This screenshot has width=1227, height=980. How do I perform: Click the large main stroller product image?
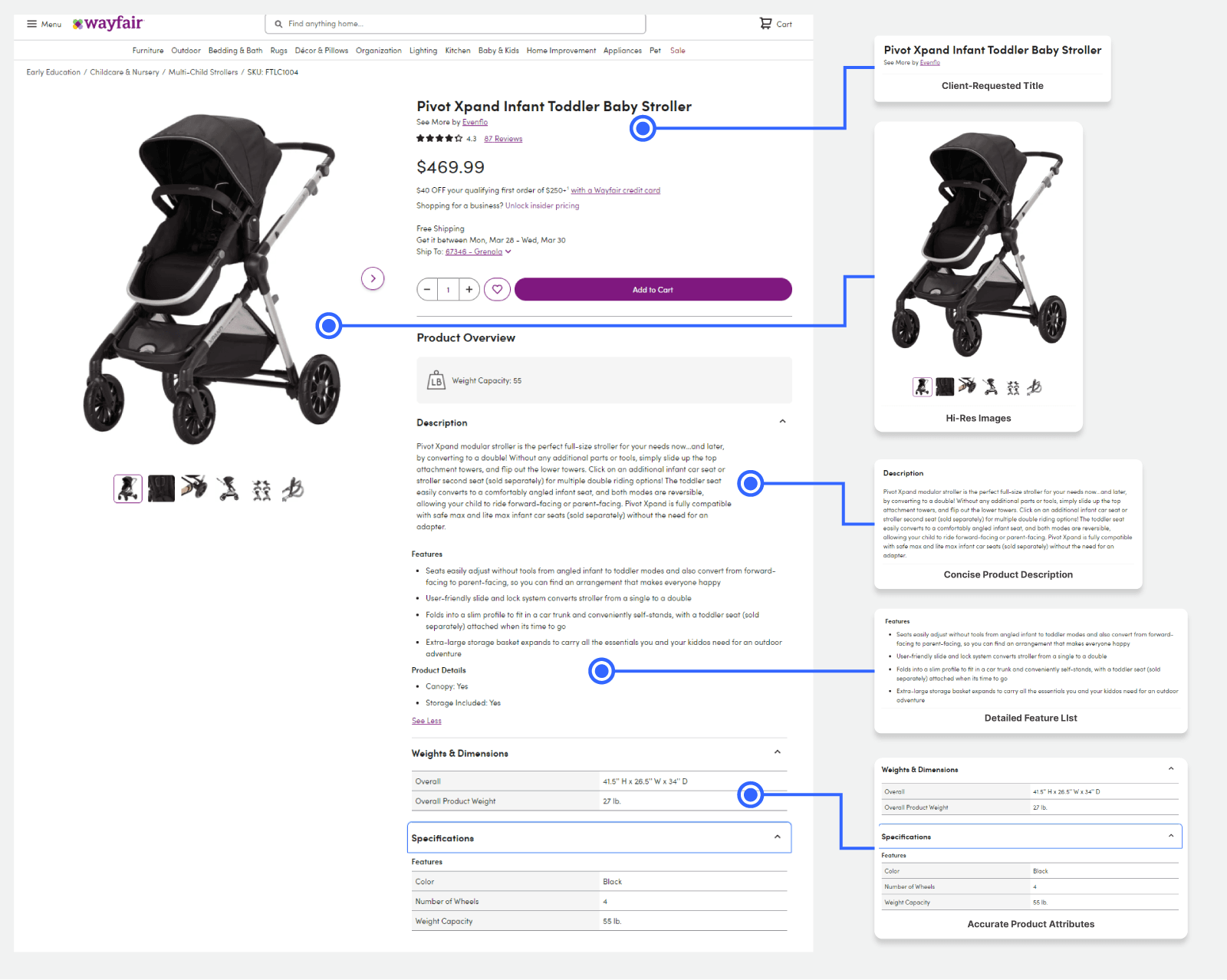(x=212, y=278)
